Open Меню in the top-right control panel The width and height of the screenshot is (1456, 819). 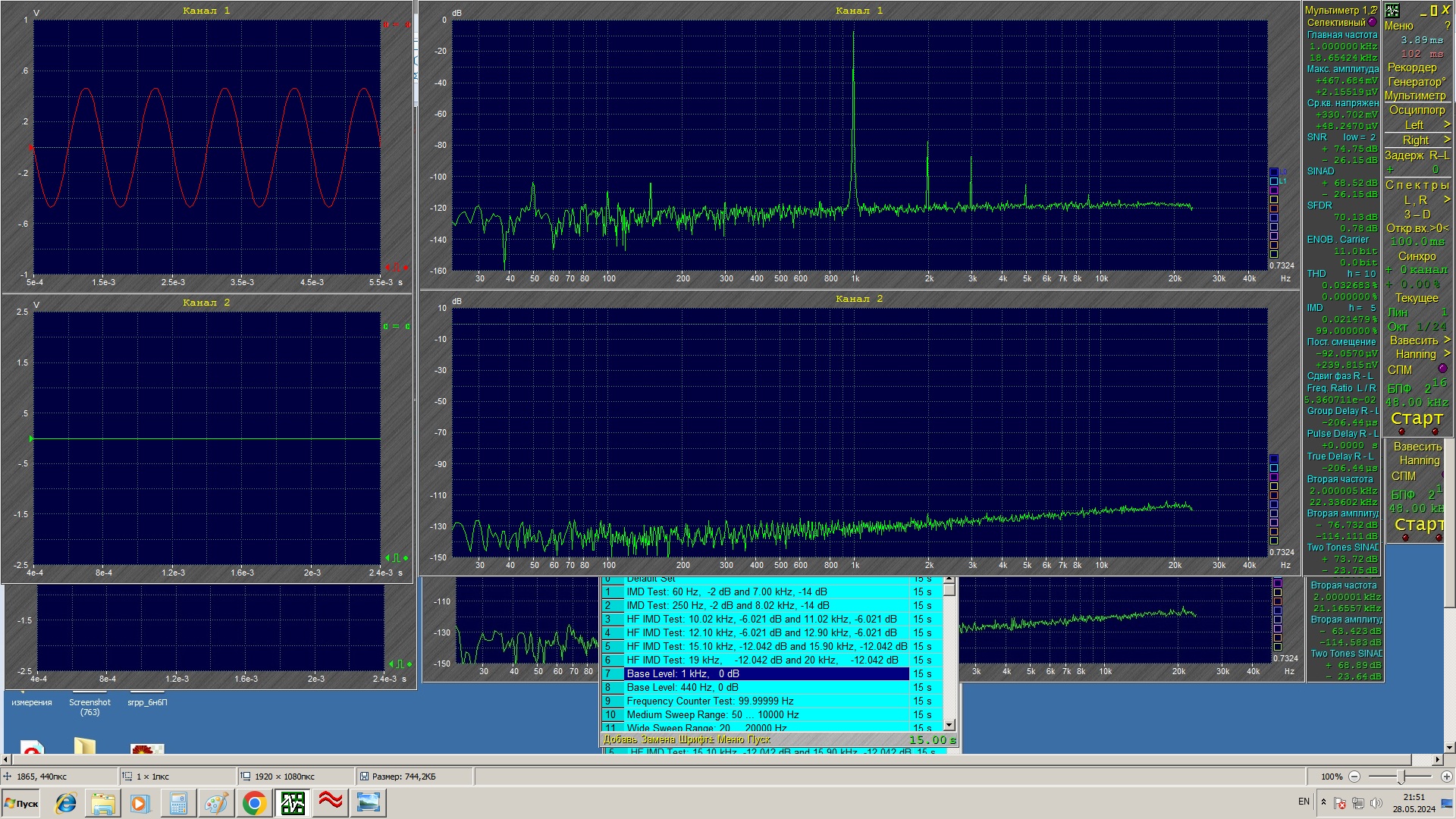pos(1398,26)
